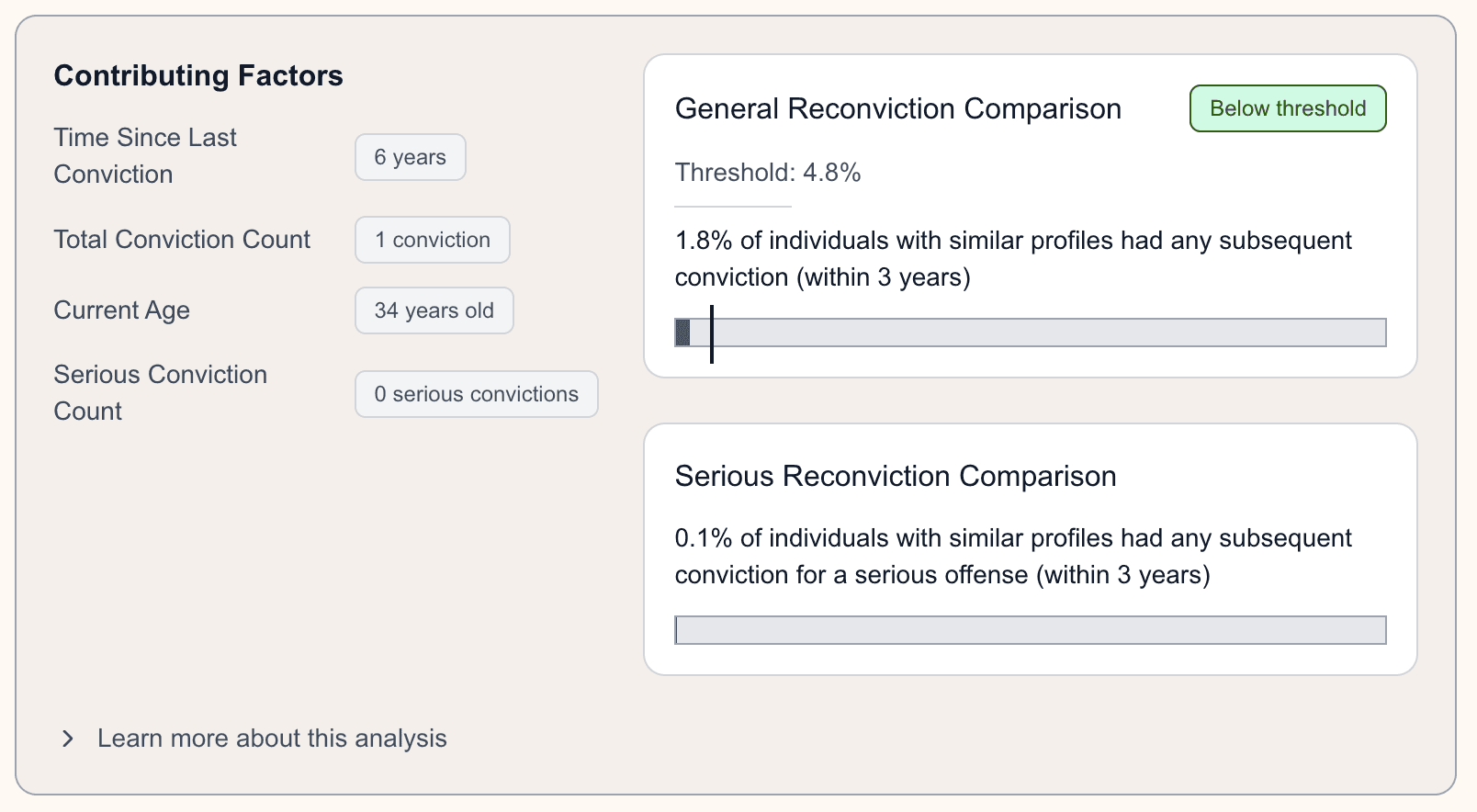This screenshot has height=812, width=1477.
Task: Click the Contributing Factors heading
Action: [198, 75]
